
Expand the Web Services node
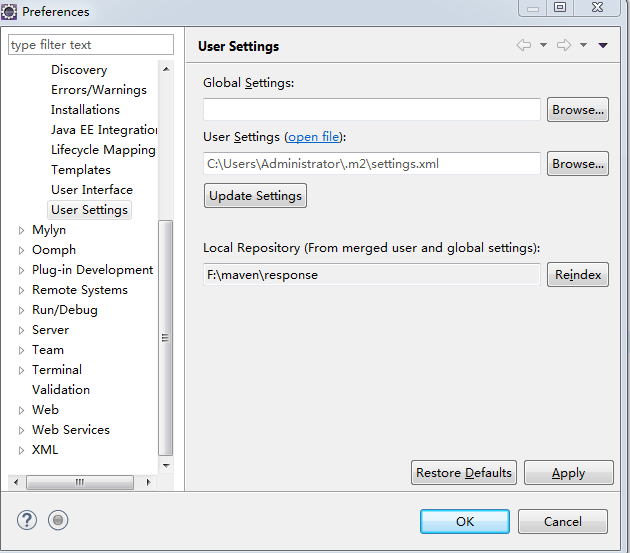(21, 430)
